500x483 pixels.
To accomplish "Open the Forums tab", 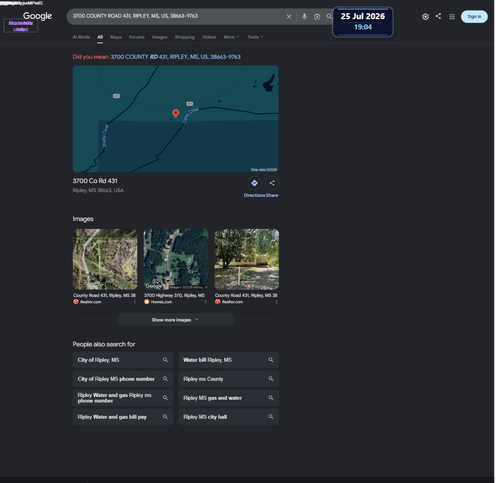I will point(138,37).
